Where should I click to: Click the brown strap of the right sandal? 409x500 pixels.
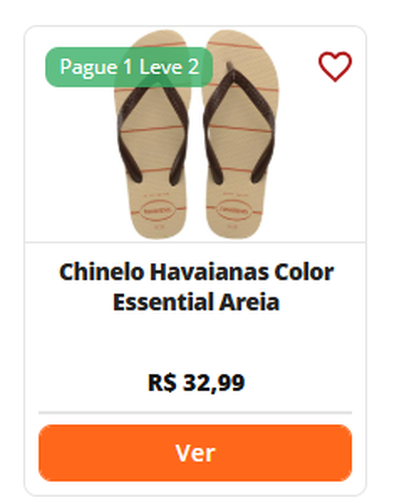coord(239,123)
